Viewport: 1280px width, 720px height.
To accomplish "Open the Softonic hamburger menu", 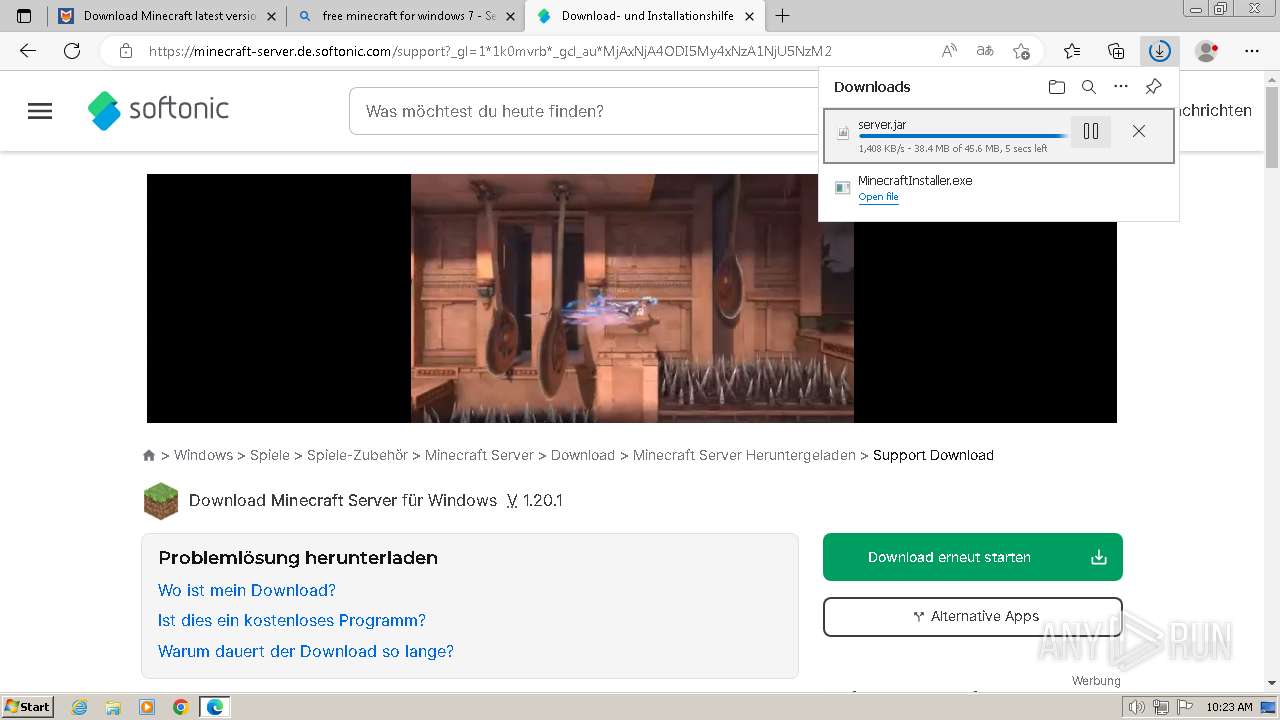I will pyautogui.click(x=40, y=111).
